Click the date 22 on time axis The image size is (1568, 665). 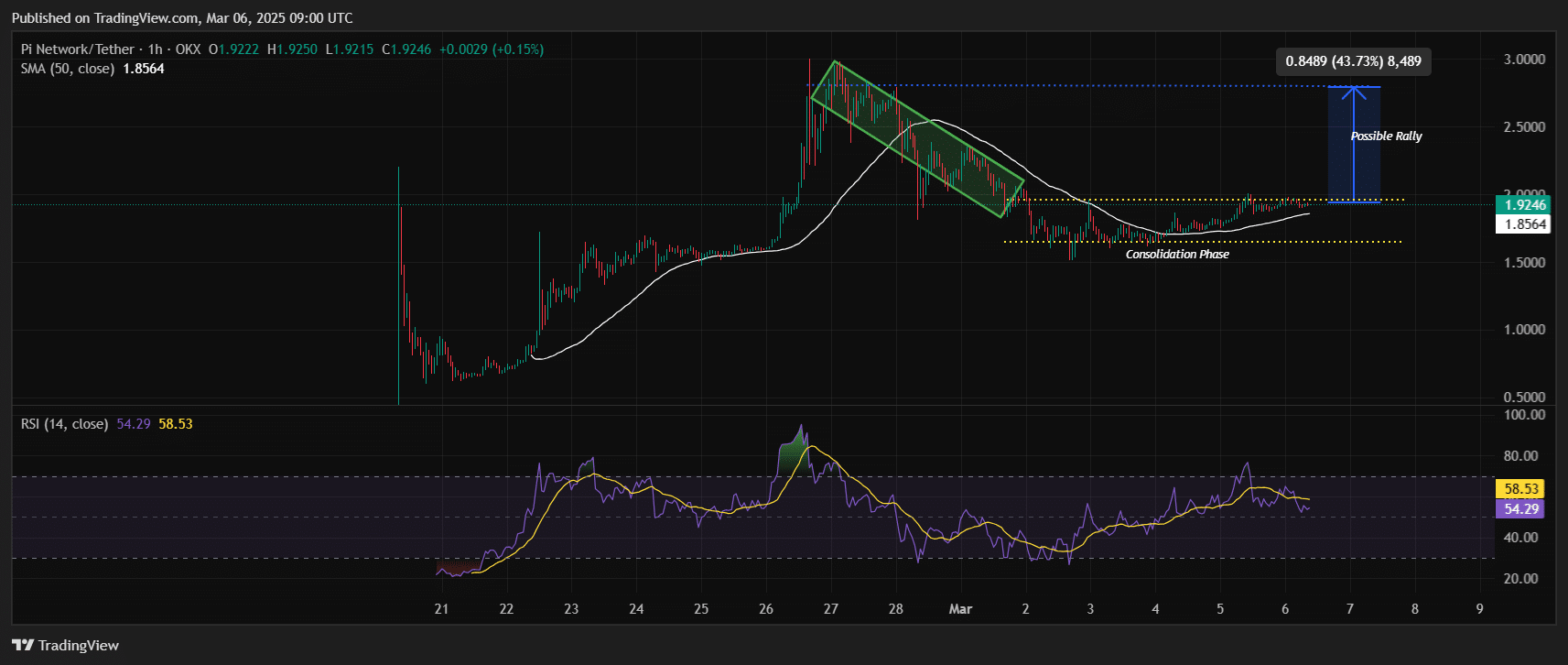coord(506,609)
